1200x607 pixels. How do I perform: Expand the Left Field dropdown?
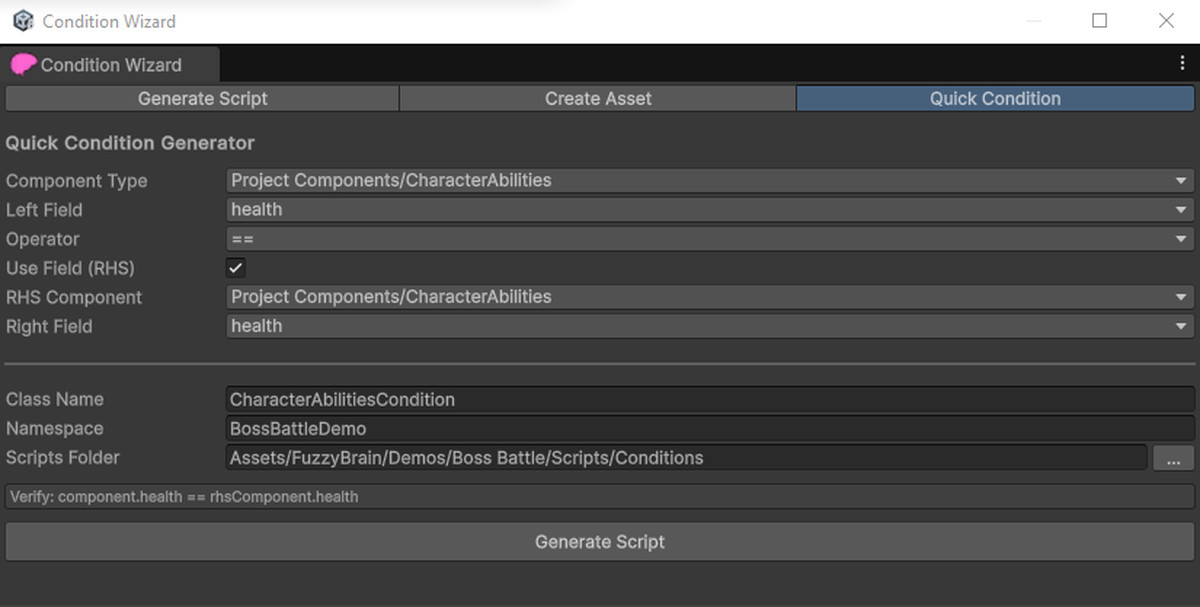point(710,210)
